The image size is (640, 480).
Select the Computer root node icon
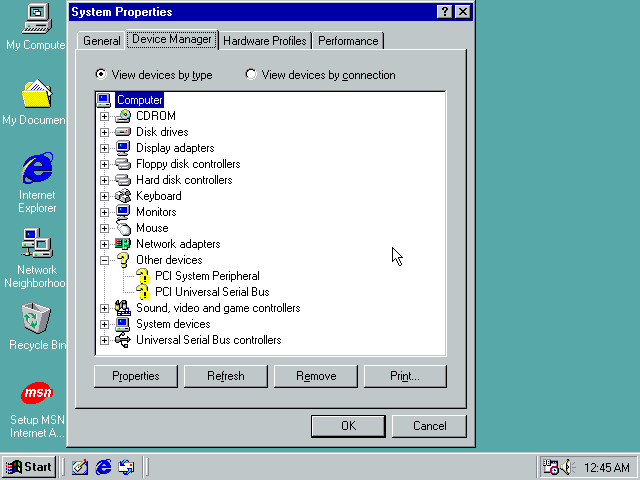[x=104, y=100]
